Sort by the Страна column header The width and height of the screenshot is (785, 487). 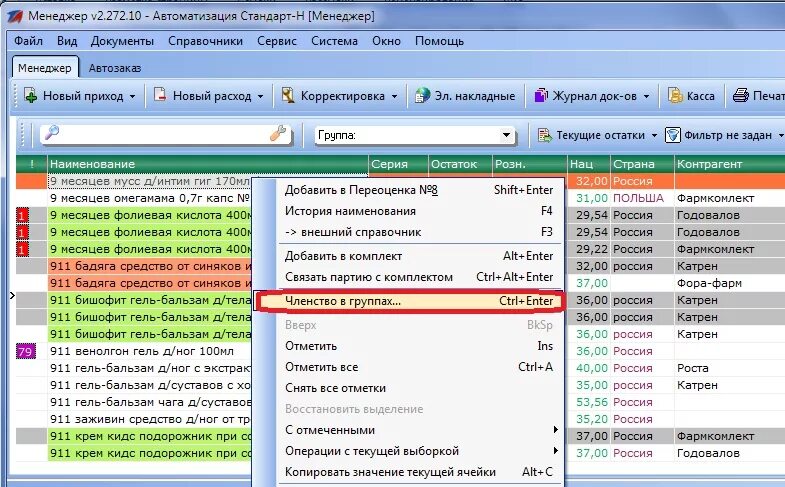tap(642, 164)
